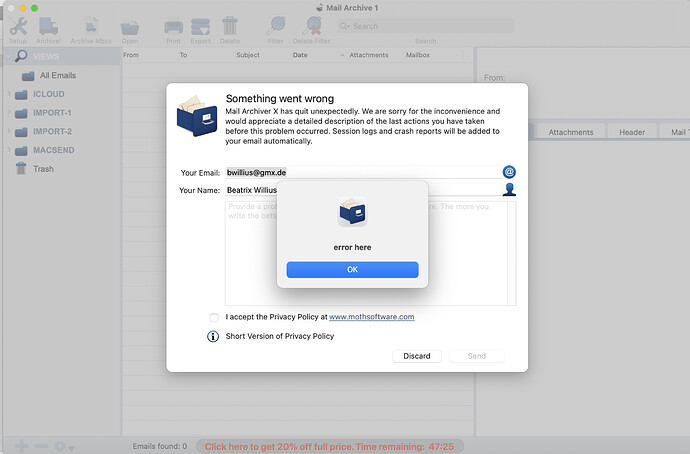
Task: Click the Open folder toolbar icon
Action: [130, 27]
